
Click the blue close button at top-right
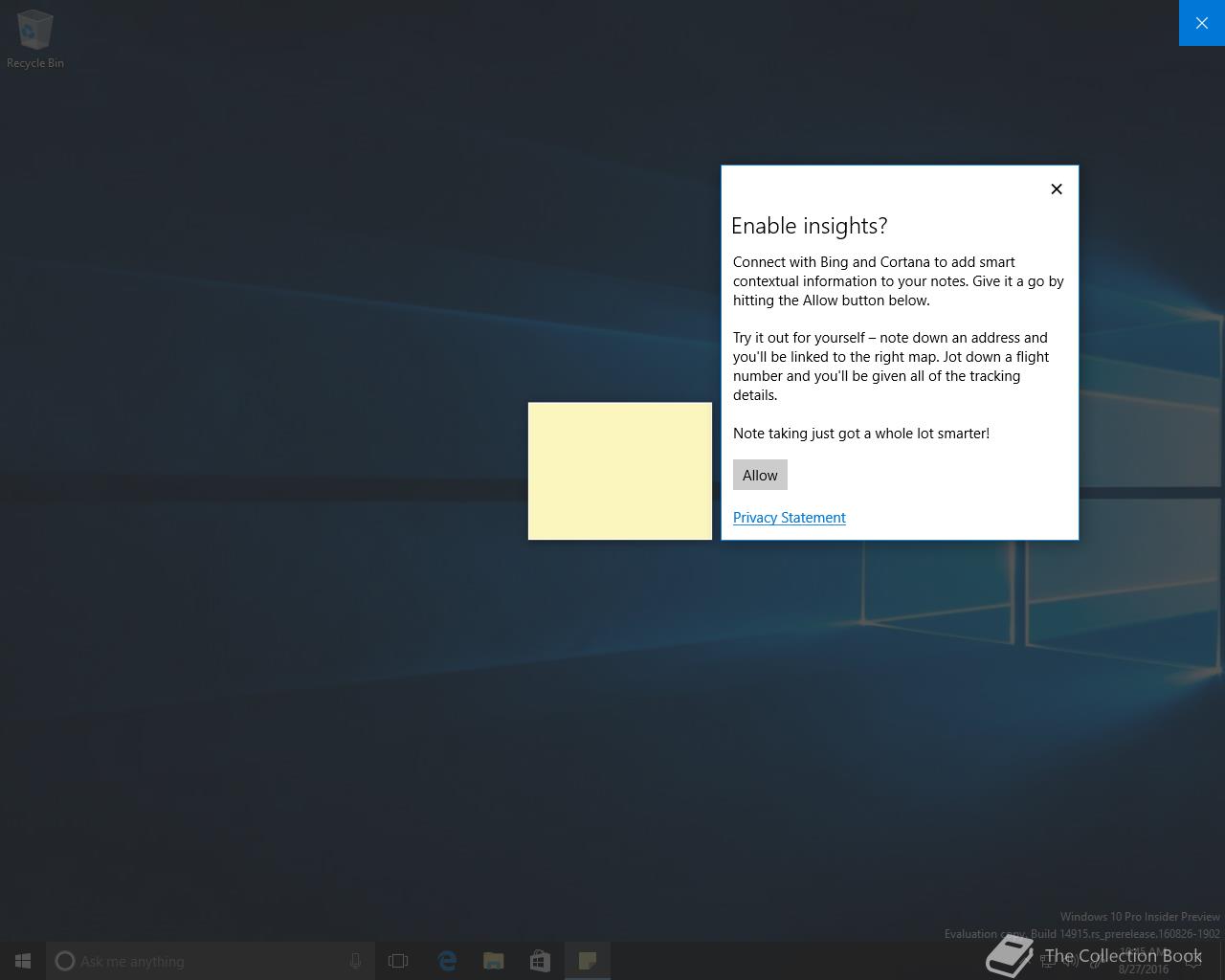tap(1202, 23)
